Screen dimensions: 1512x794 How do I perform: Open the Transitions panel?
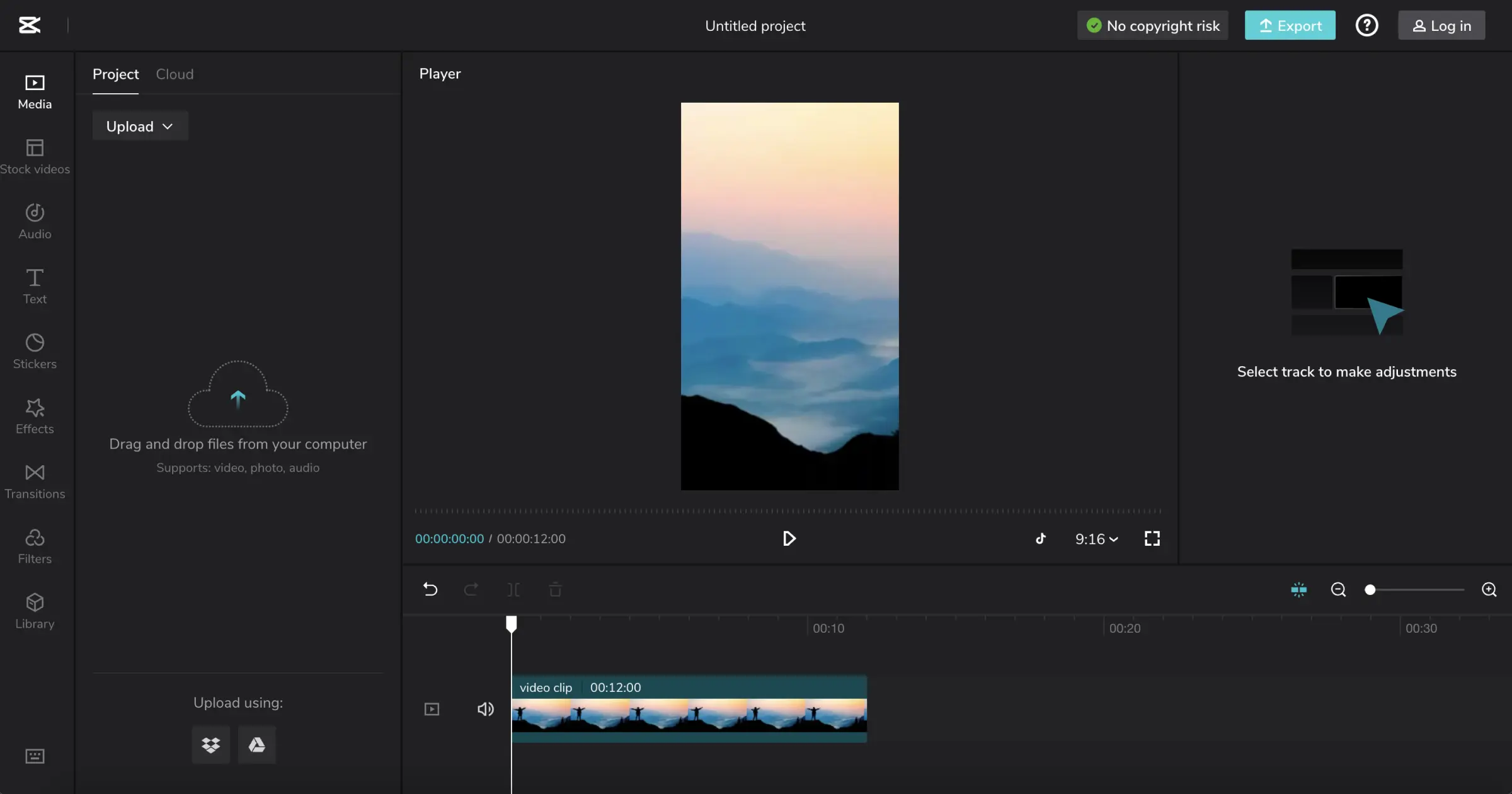pyautogui.click(x=35, y=481)
